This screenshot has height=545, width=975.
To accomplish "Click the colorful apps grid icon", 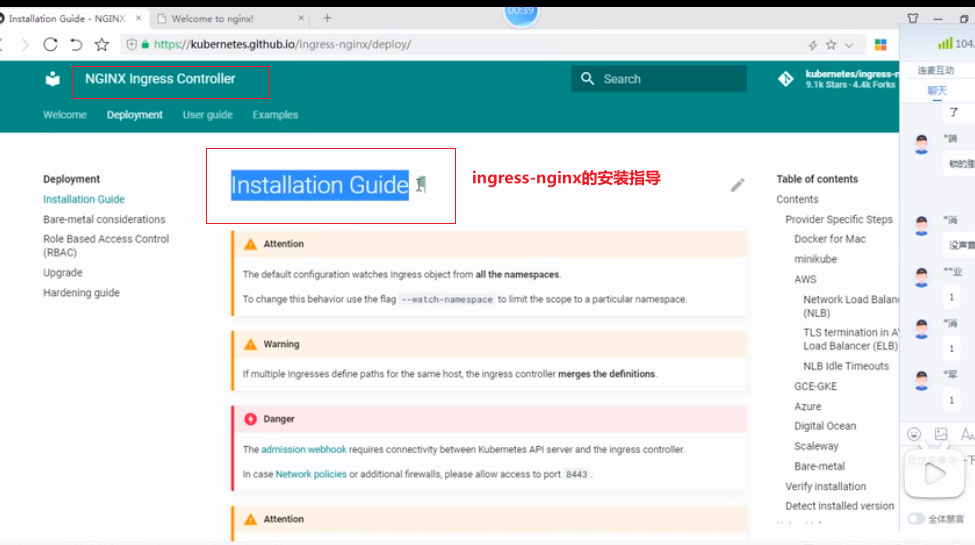I will tap(880, 45).
